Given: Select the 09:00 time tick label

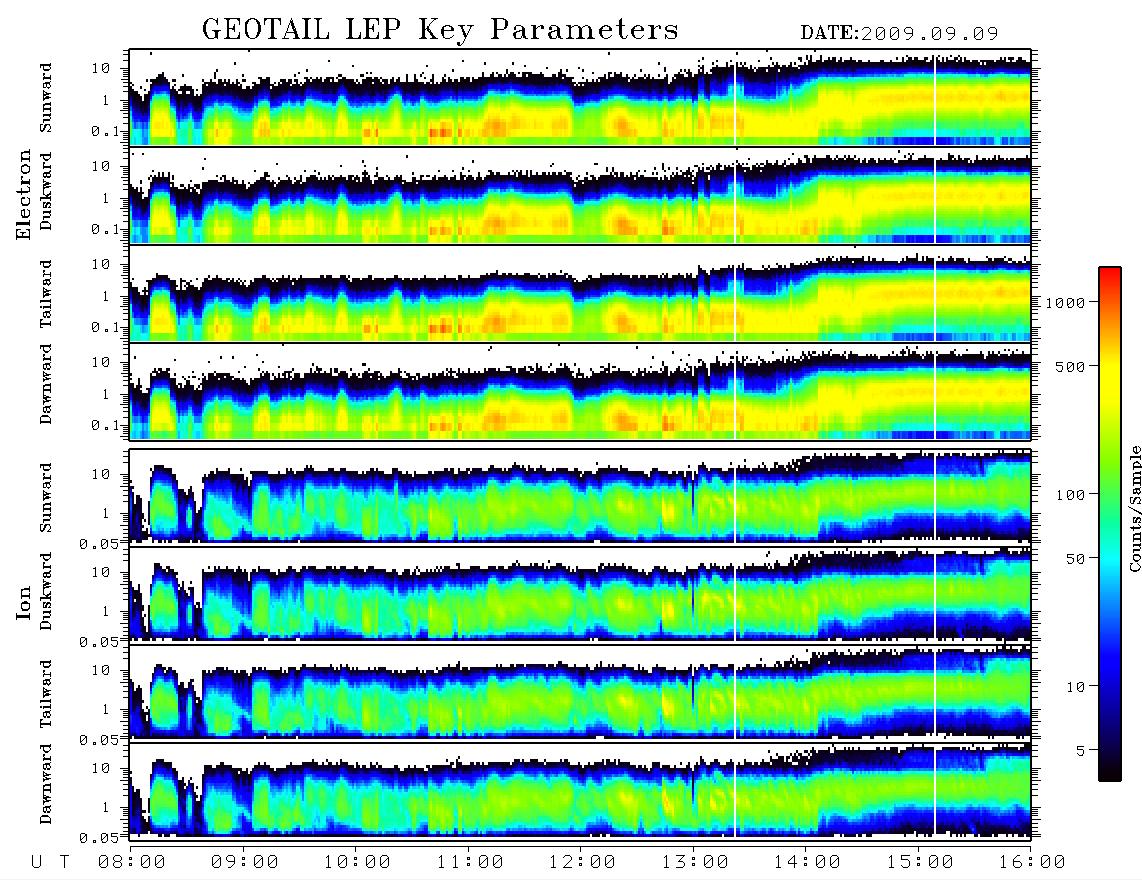Looking at the screenshot, I should pos(245,862).
